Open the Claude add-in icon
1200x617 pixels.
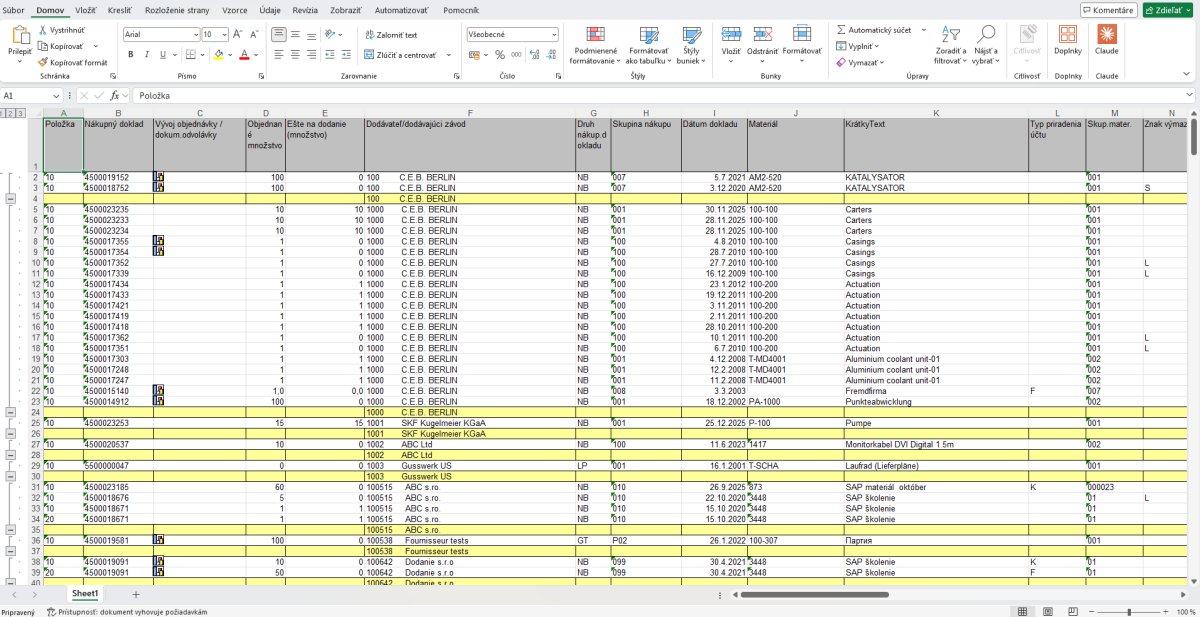pos(1107,34)
